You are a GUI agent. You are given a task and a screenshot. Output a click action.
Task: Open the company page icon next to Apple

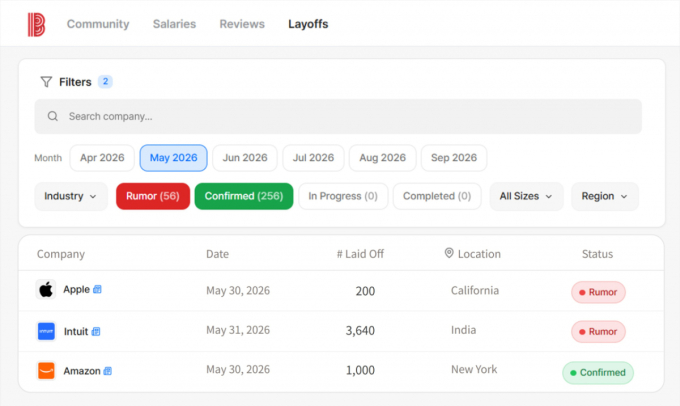[97, 289]
